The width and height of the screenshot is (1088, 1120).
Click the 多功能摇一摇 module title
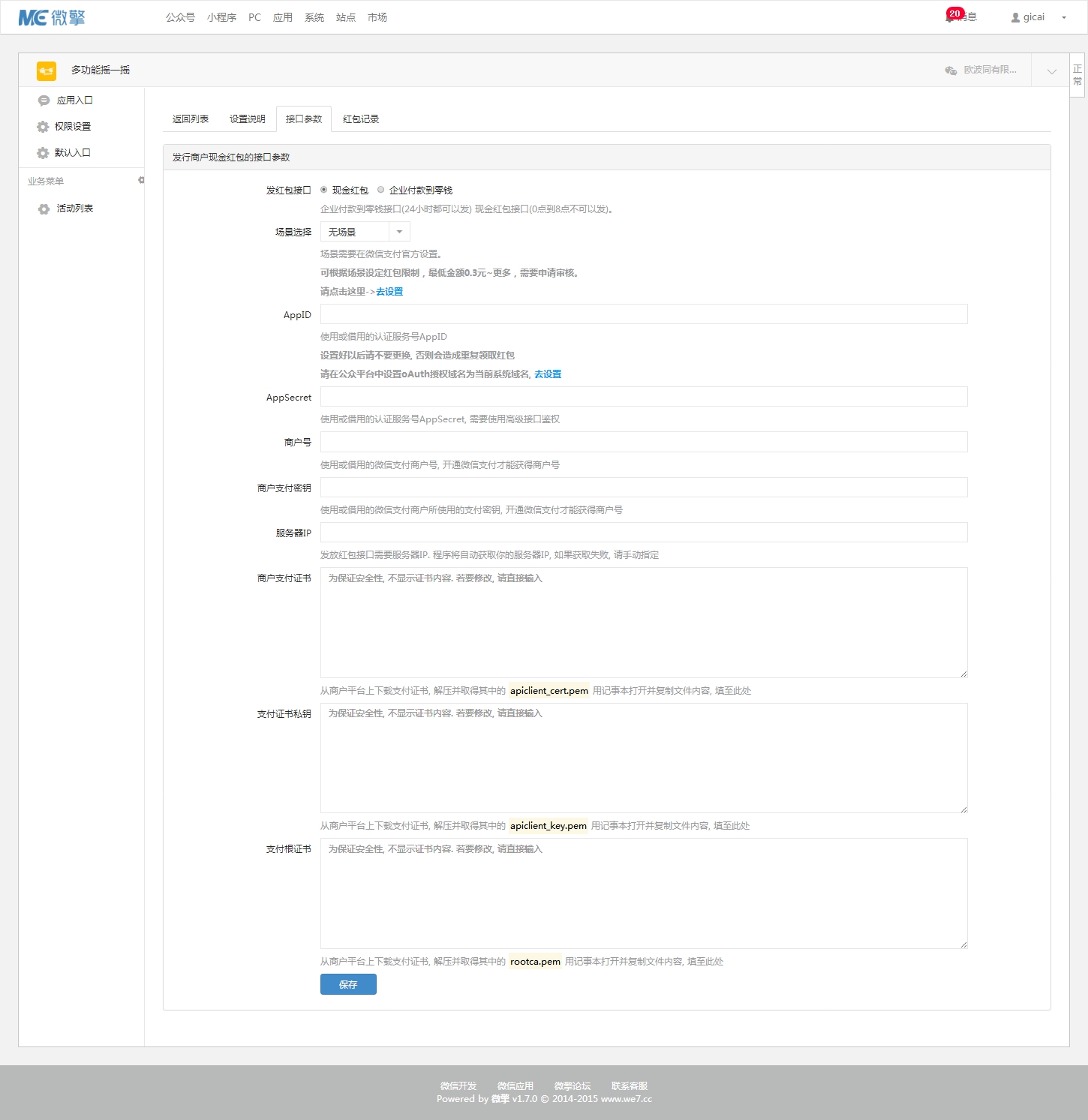(x=101, y=70)
